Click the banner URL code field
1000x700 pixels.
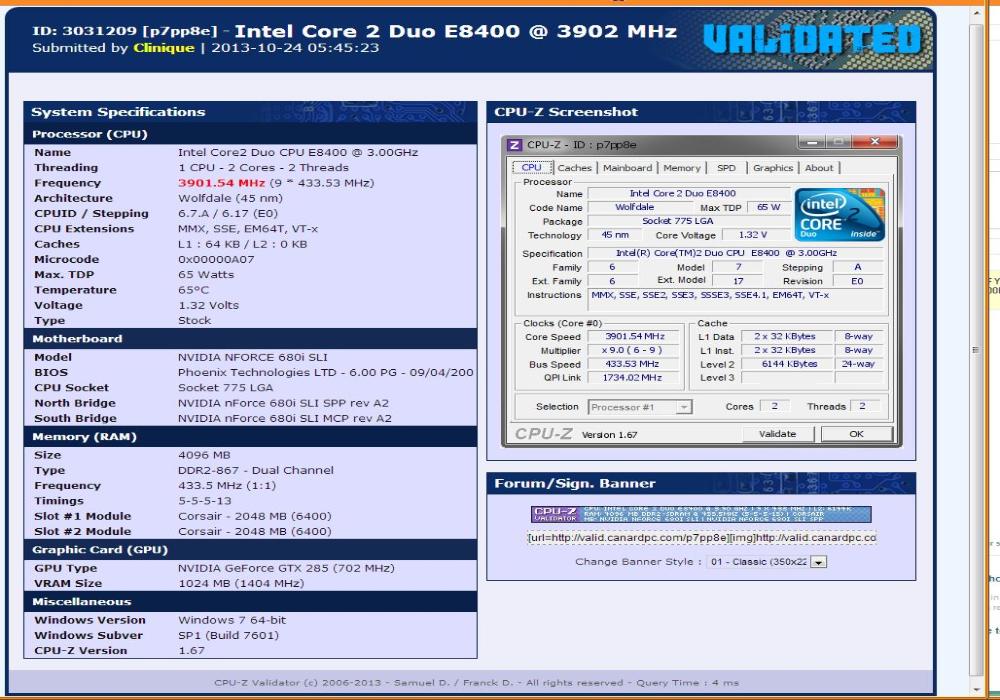tap(701, 537)
